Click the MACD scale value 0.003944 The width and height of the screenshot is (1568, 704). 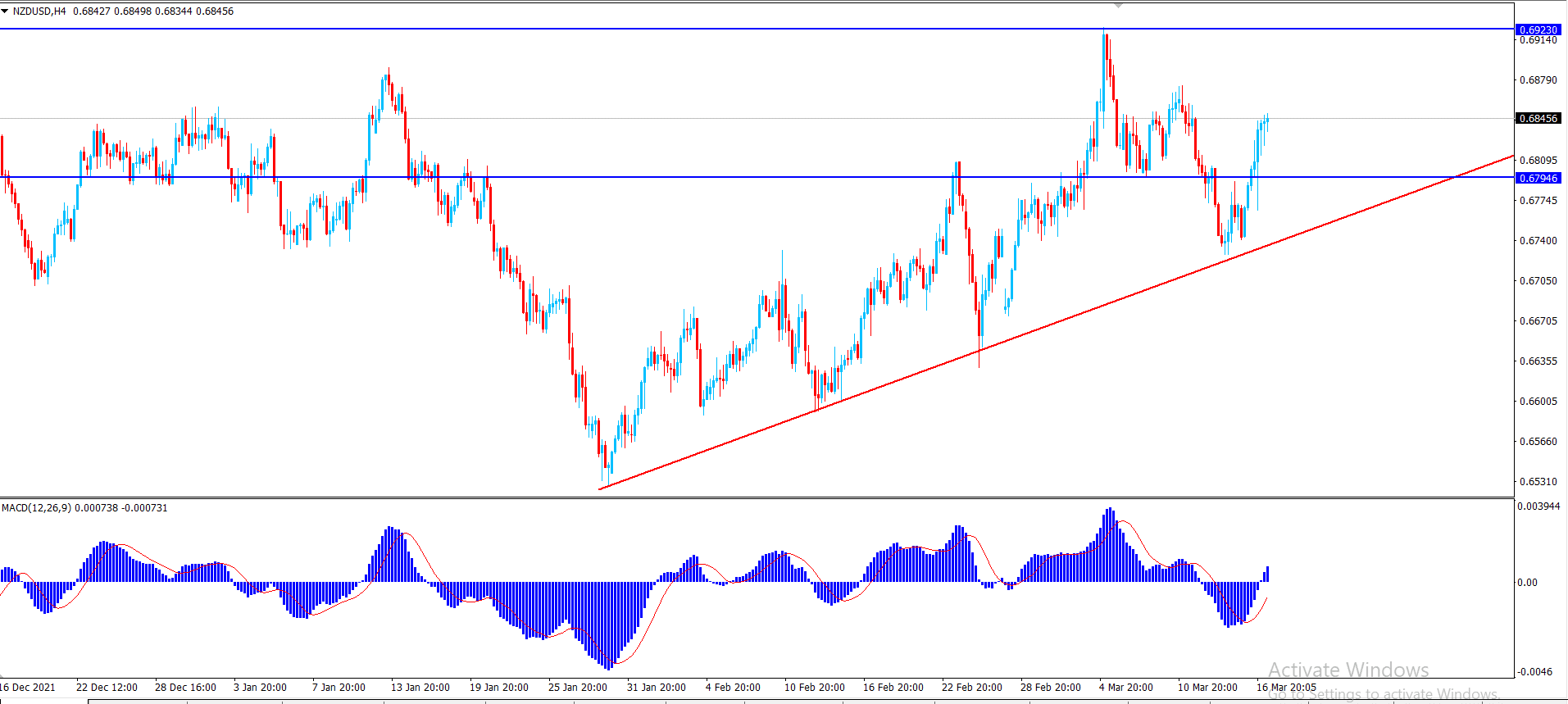[x=1538, y=506]
